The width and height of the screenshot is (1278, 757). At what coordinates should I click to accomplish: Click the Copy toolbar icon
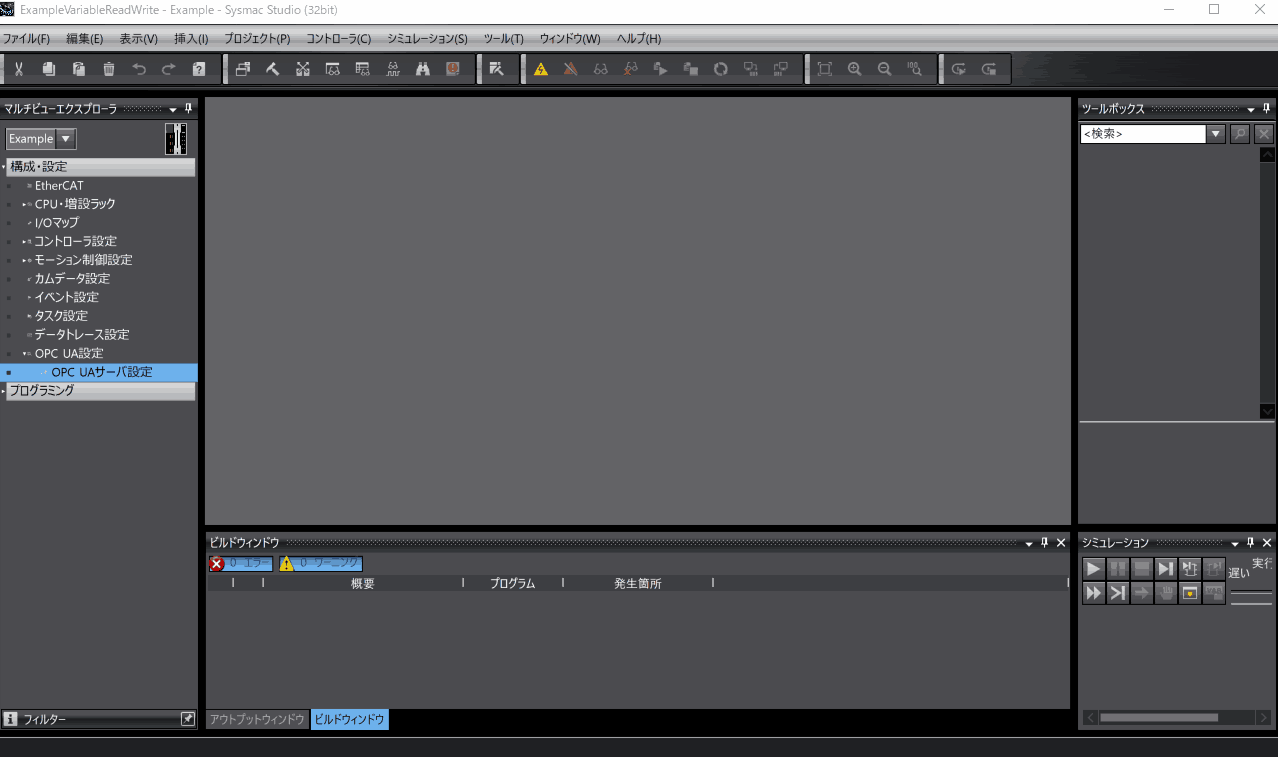click(49, 69)
